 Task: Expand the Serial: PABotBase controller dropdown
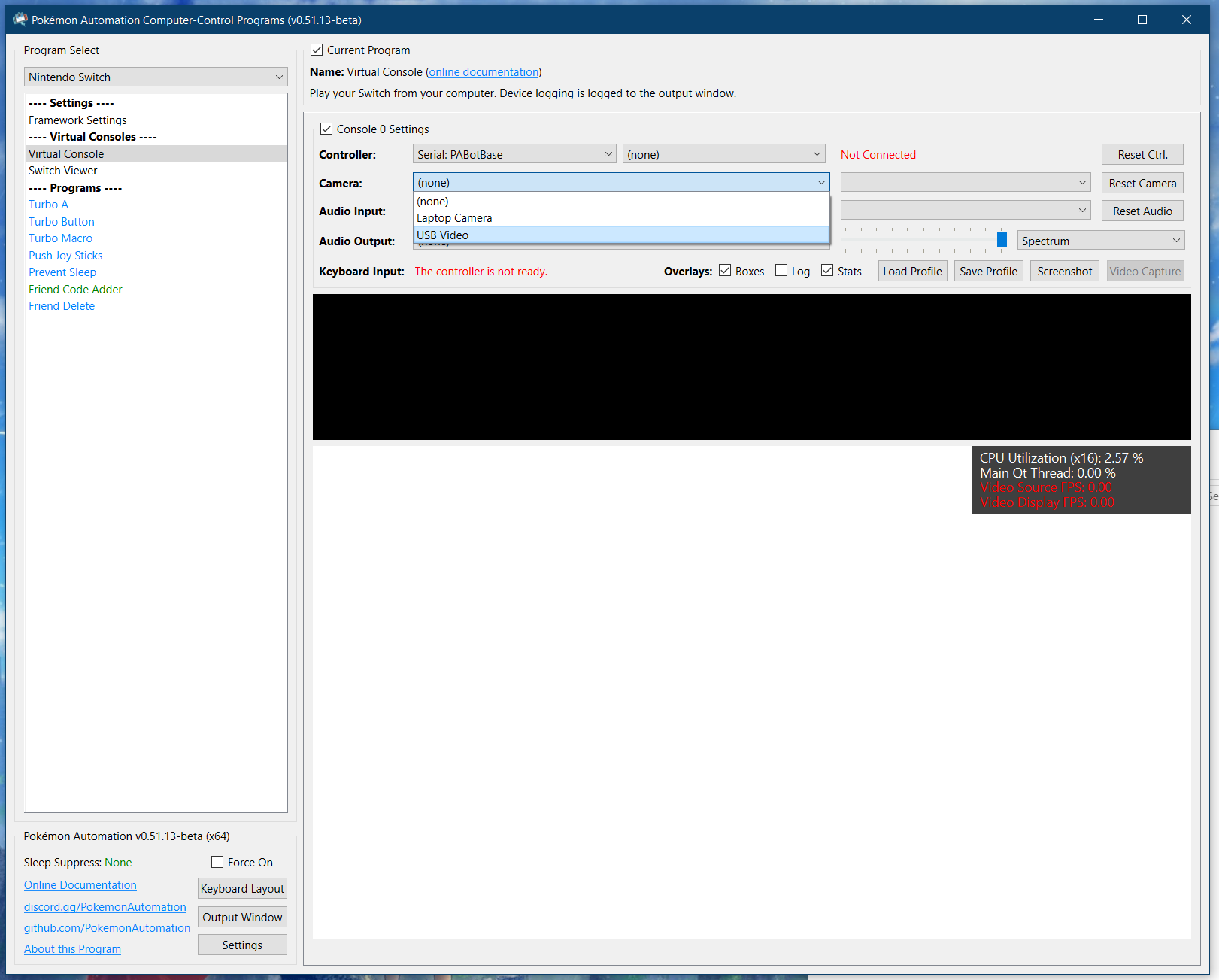click(x=514, y=155)
